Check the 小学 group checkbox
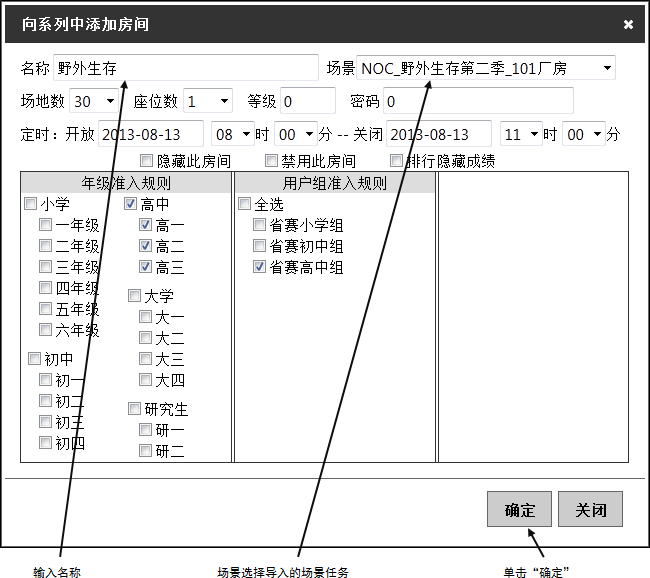This screenshot has width=650, height=578. click(x=31, y=204)
